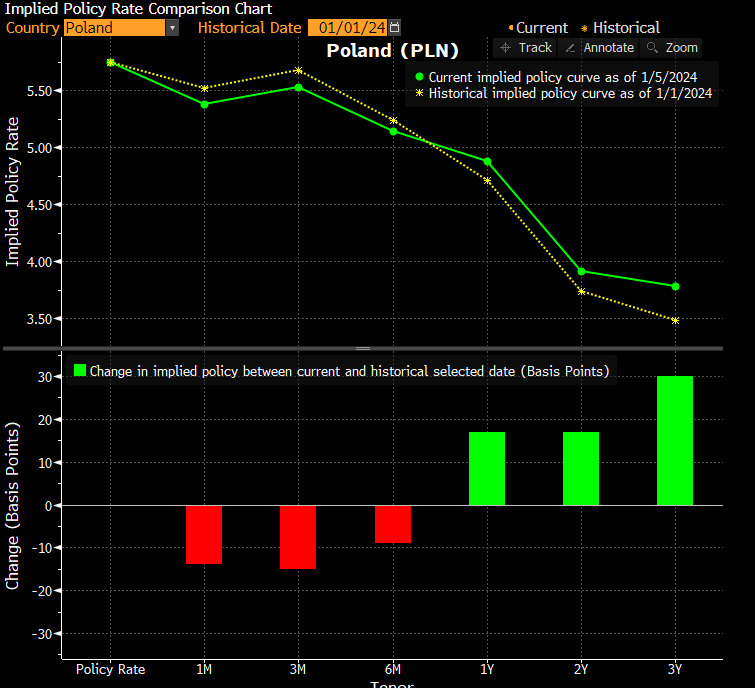755x688 pixels.
Task: Click the 5.50 y-axis value
Action: pyautogui.click(x=39, y=91)
